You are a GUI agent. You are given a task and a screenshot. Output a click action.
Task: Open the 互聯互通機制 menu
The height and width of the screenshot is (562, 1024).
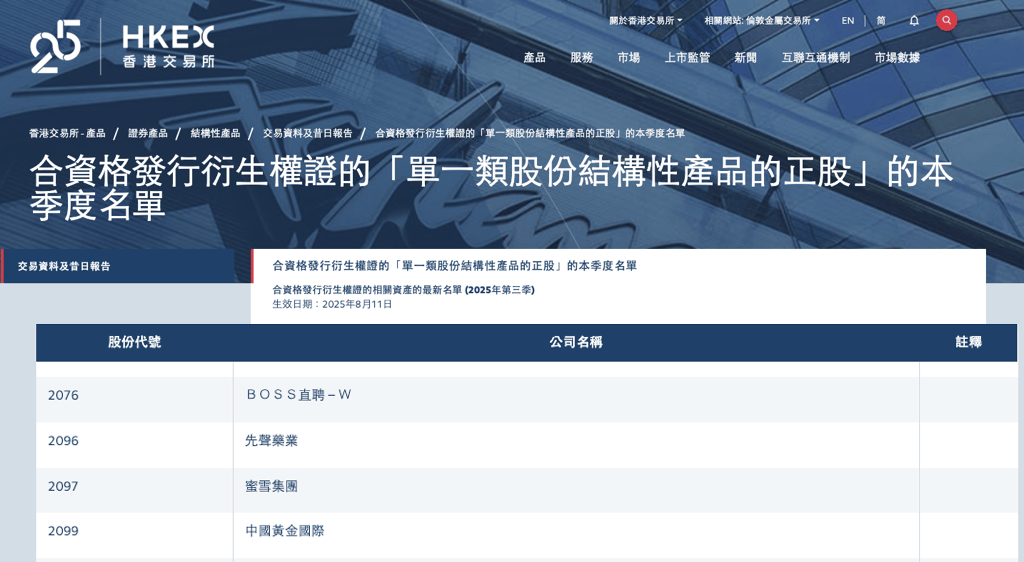point(816,57)
